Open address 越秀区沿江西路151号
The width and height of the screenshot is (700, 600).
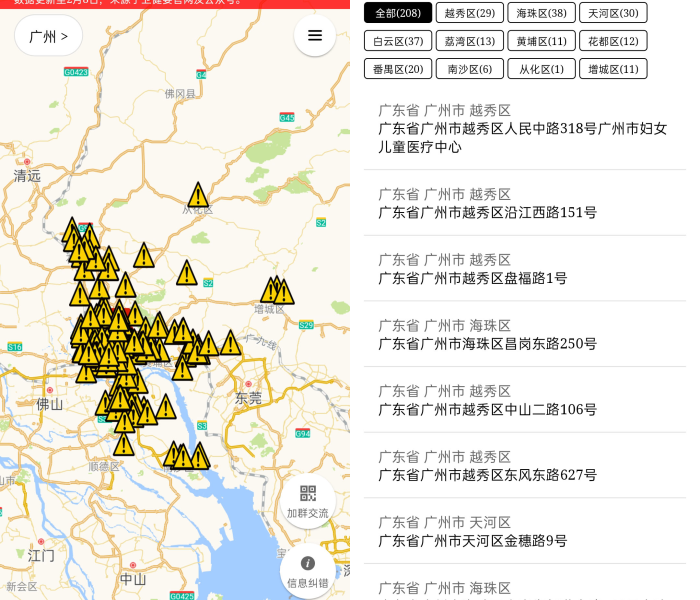click(x=525, y=203)
